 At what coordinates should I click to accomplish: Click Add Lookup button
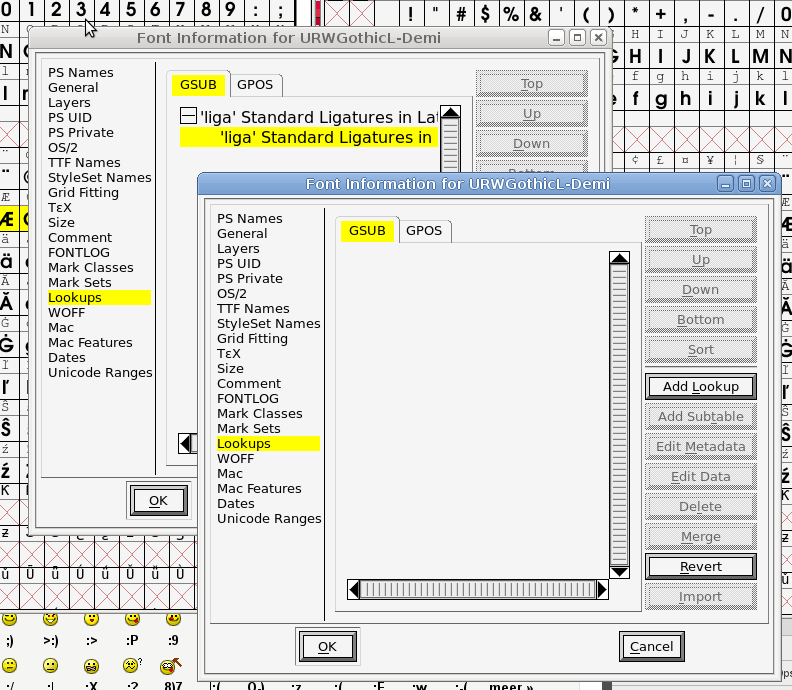click(x=701, y=387)
